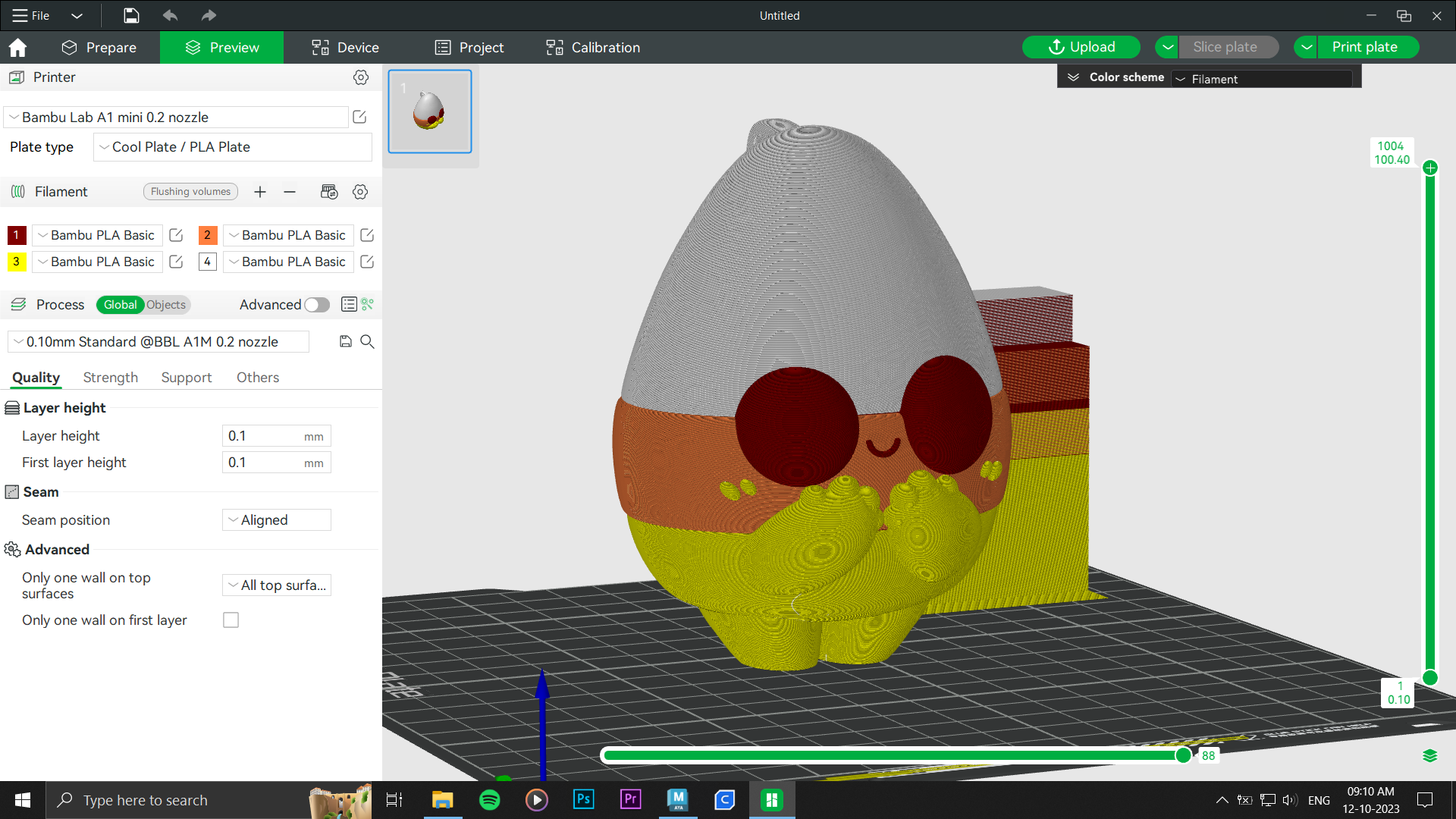Viewport: 1456px width, 819px height.
Task: Open the Plate type dropdown
Action: point(231,146)
